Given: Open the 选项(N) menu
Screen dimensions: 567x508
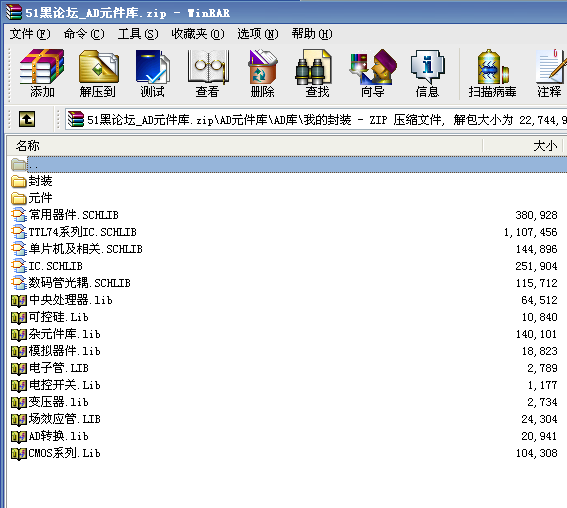Looking at the screenshot, I should 258,34.
